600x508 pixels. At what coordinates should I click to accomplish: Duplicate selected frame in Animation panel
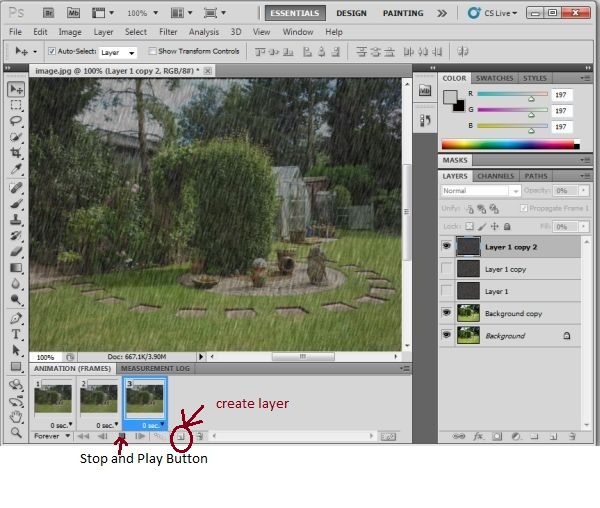tap(181, 436)
